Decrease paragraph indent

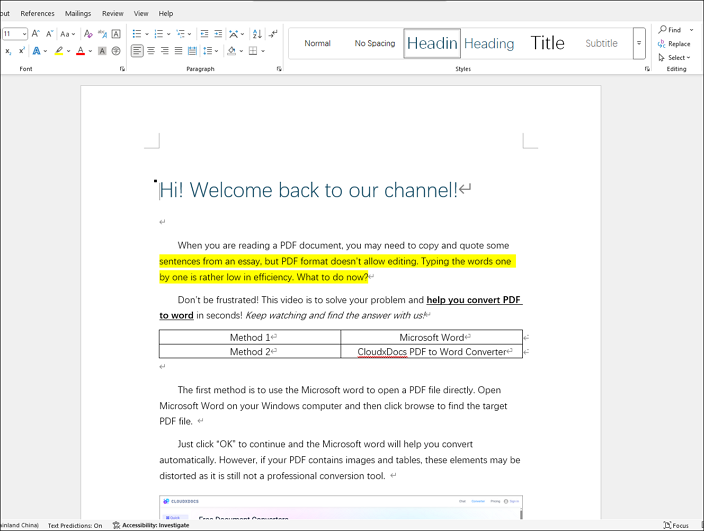pos(204,34)
